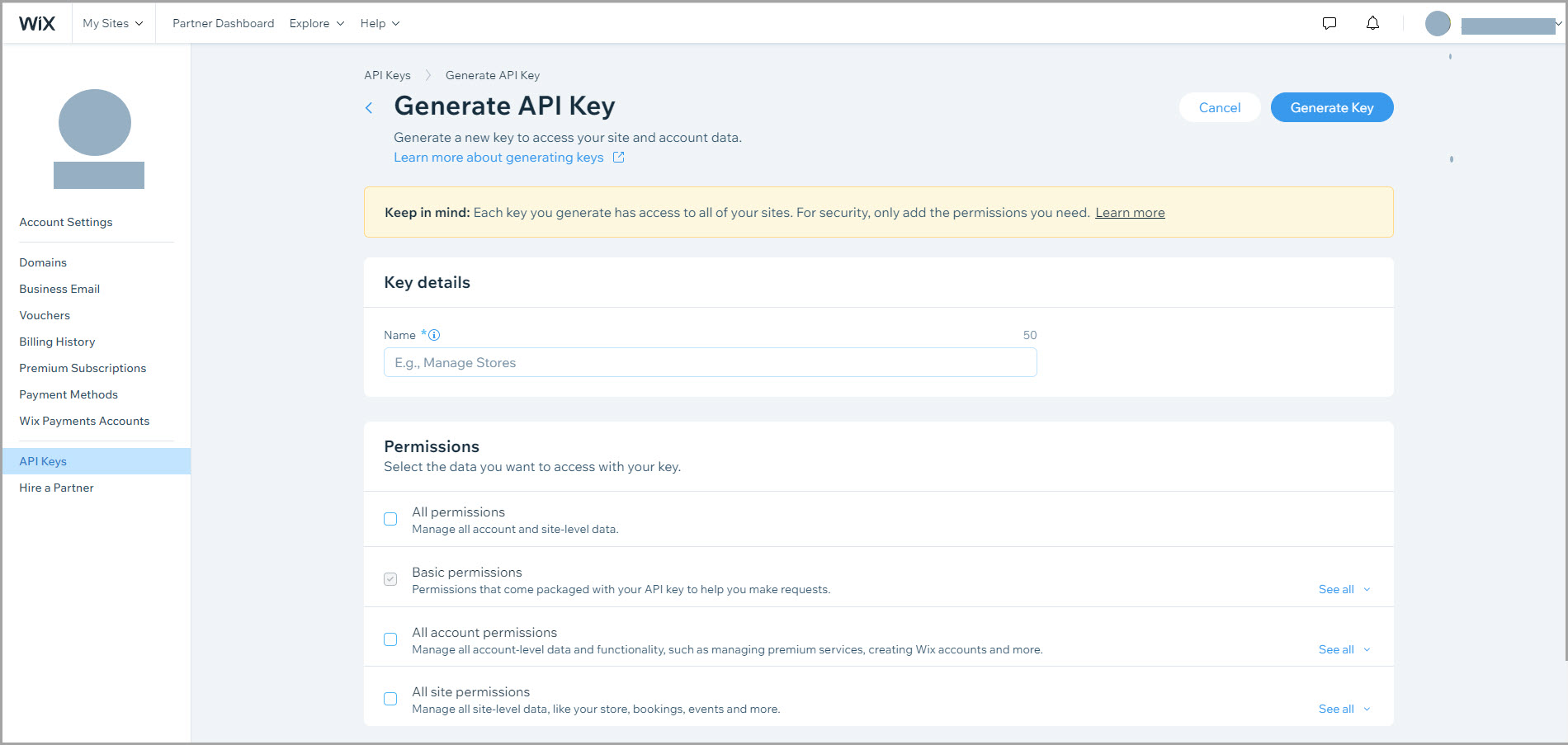Open the My Sites dropdown

(113, 23)
